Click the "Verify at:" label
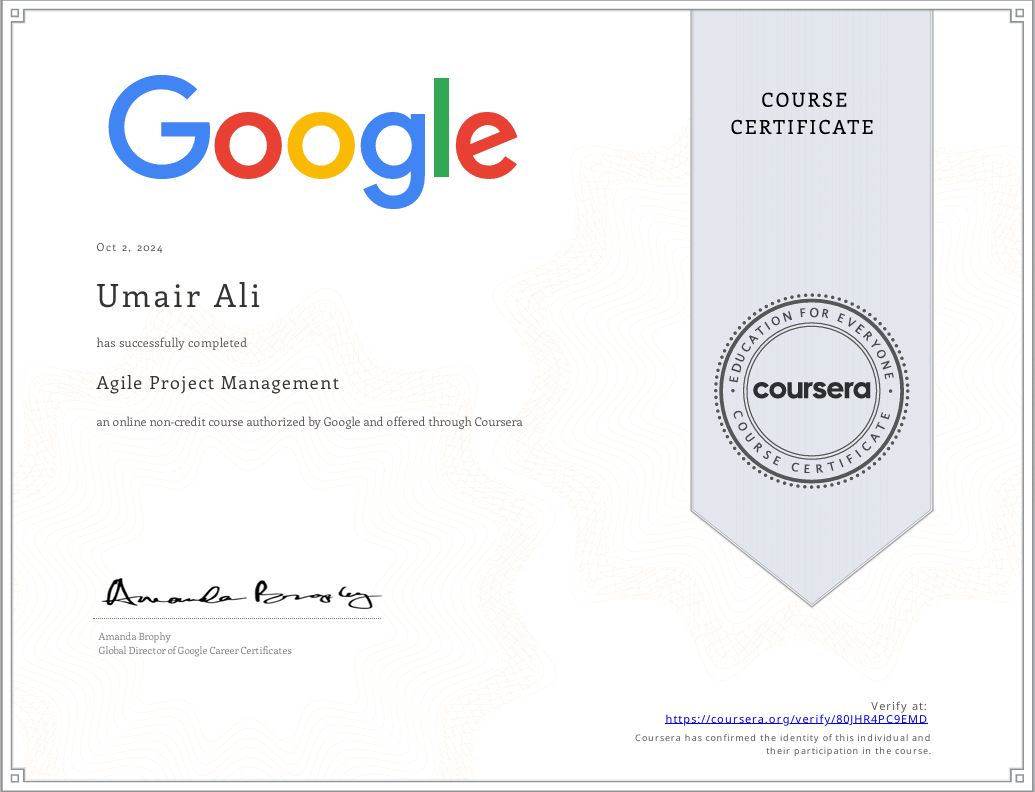Image resolution: width=1035 pixels, height=792 pixels. pos(898,706)
